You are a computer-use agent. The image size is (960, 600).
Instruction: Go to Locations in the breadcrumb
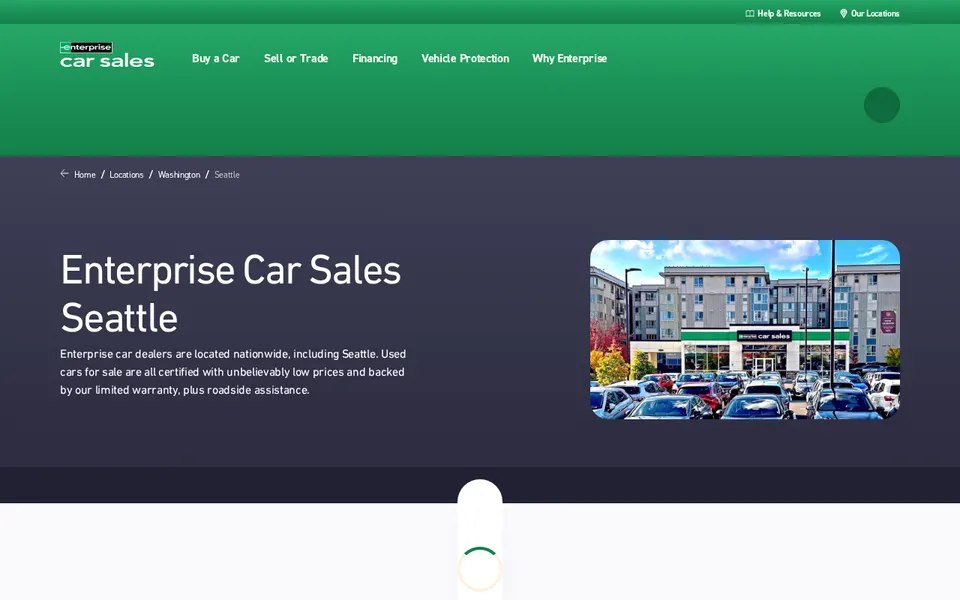pos(126,174)
